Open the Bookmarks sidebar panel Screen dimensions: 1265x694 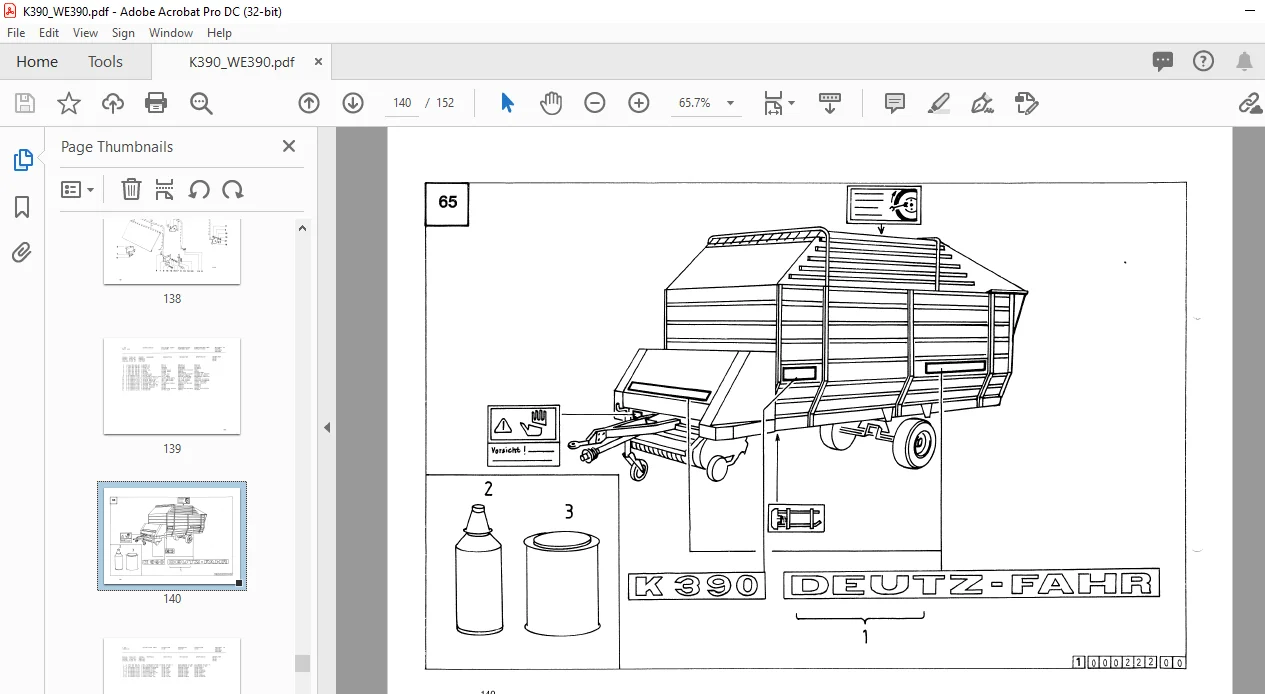coord(22,207)
